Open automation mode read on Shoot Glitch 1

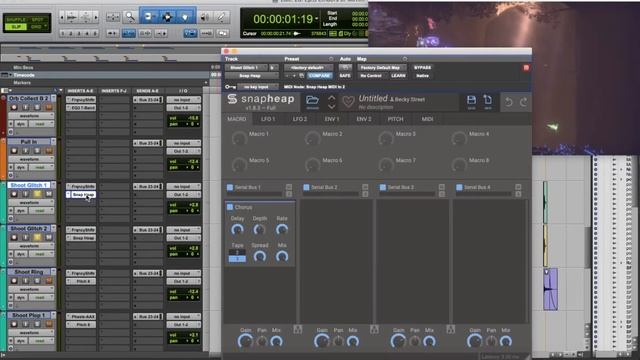42,211
